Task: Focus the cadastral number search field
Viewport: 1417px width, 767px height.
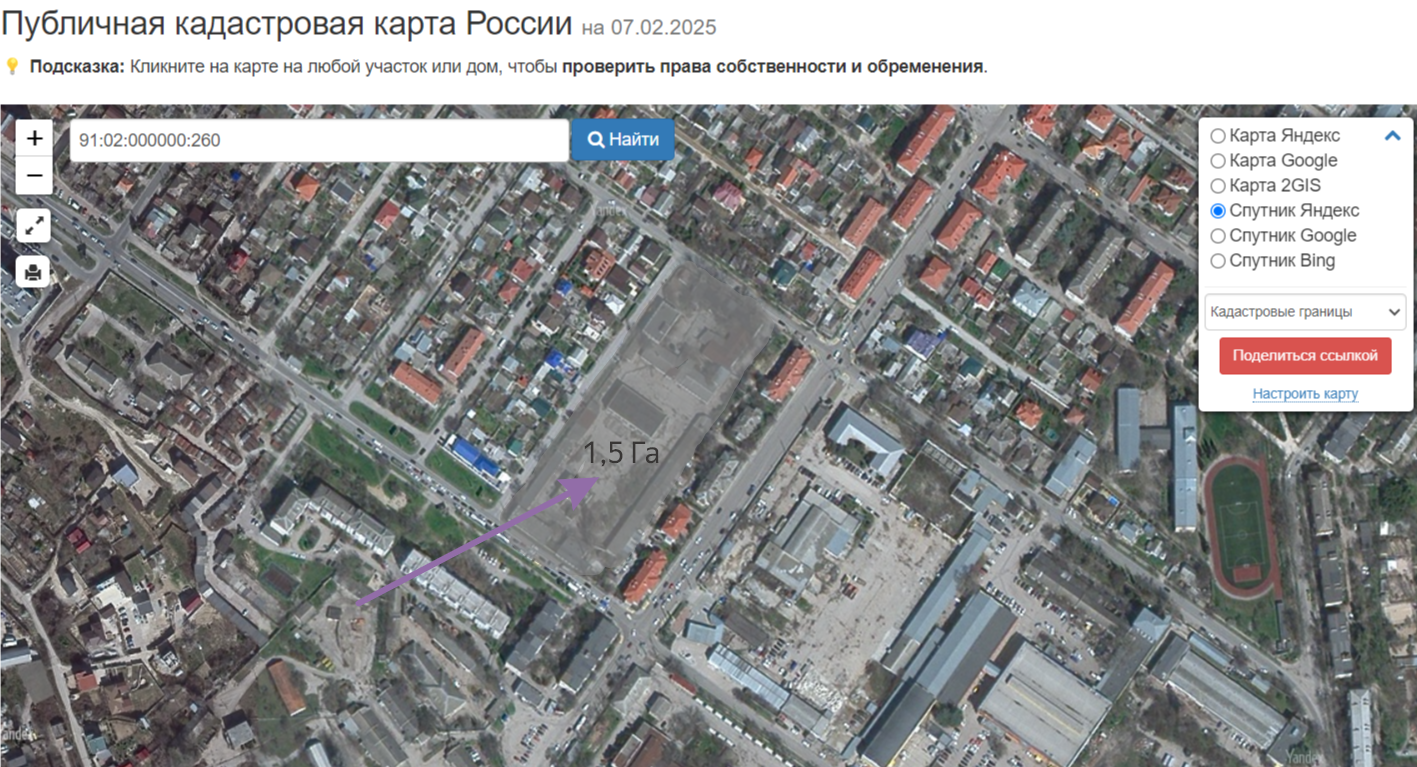Action: pos(319,141)
